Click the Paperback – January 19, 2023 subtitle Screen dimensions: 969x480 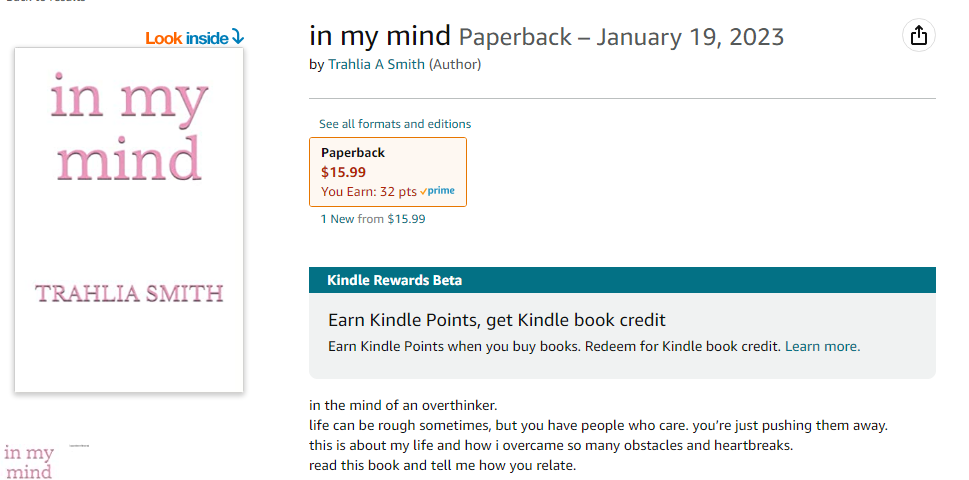(621, 37)
